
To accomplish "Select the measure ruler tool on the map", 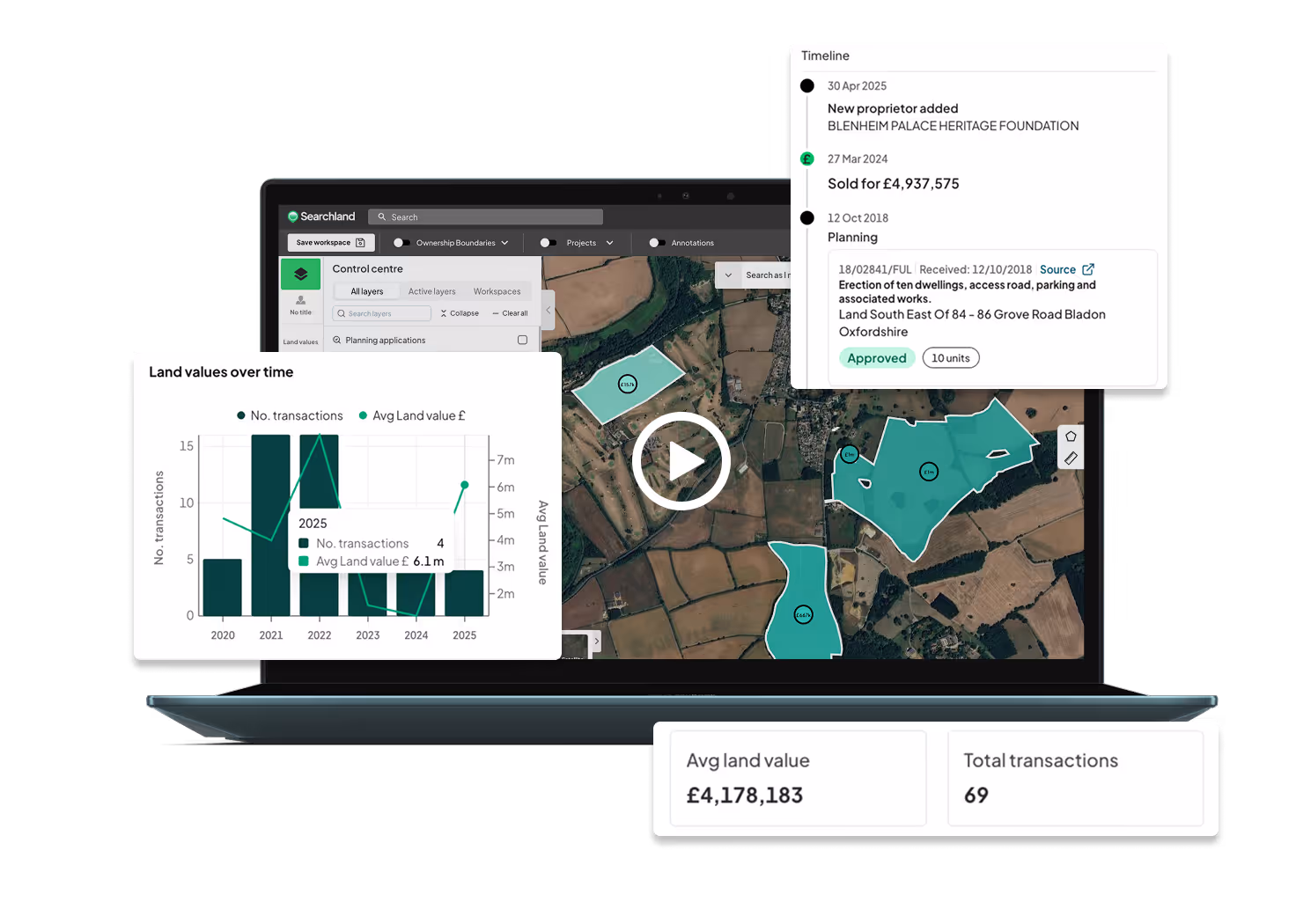I will 1071,458.
